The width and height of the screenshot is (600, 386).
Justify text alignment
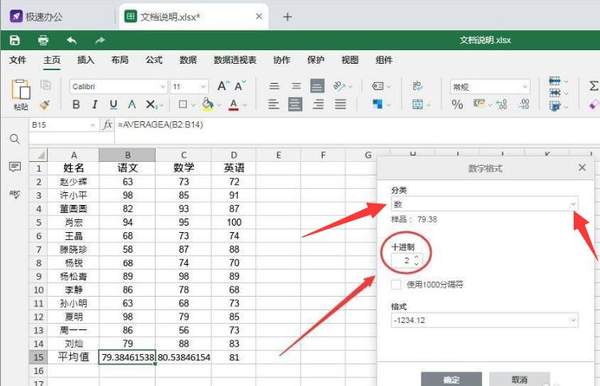click(x=340, y=104)
